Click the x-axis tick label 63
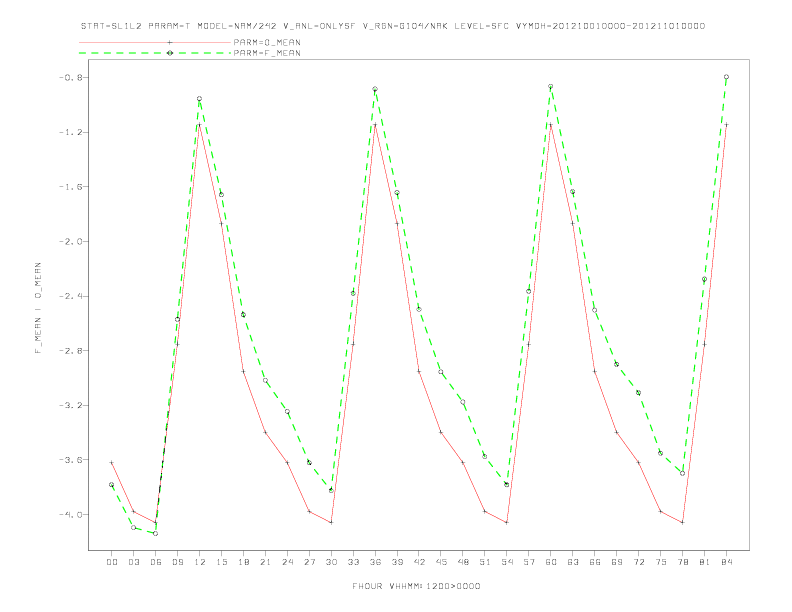Image resolution: width=792 pixels, height=612 pixels. [573, 562]
